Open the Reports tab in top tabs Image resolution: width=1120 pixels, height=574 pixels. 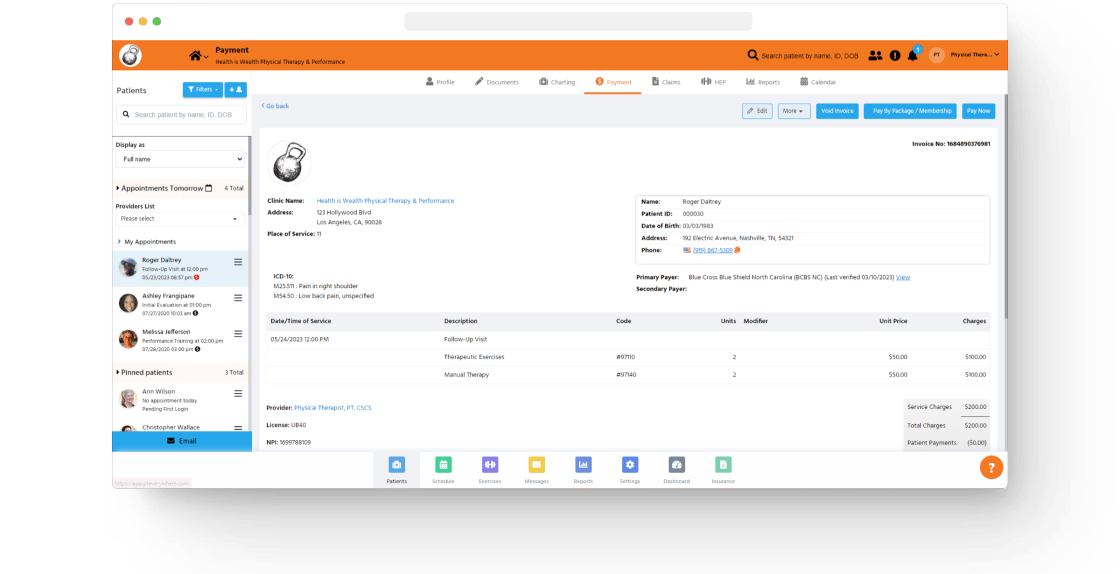(763, 82)
